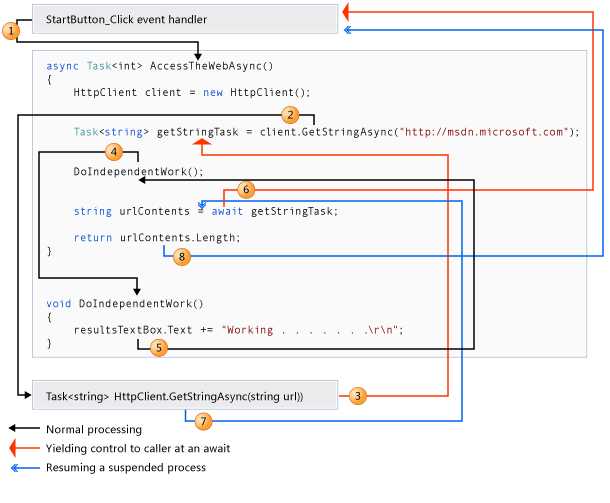The height and width of the screenshot is (503, 610).
Task: Click the Task<int> return type
Action: [x=114, y=66]
